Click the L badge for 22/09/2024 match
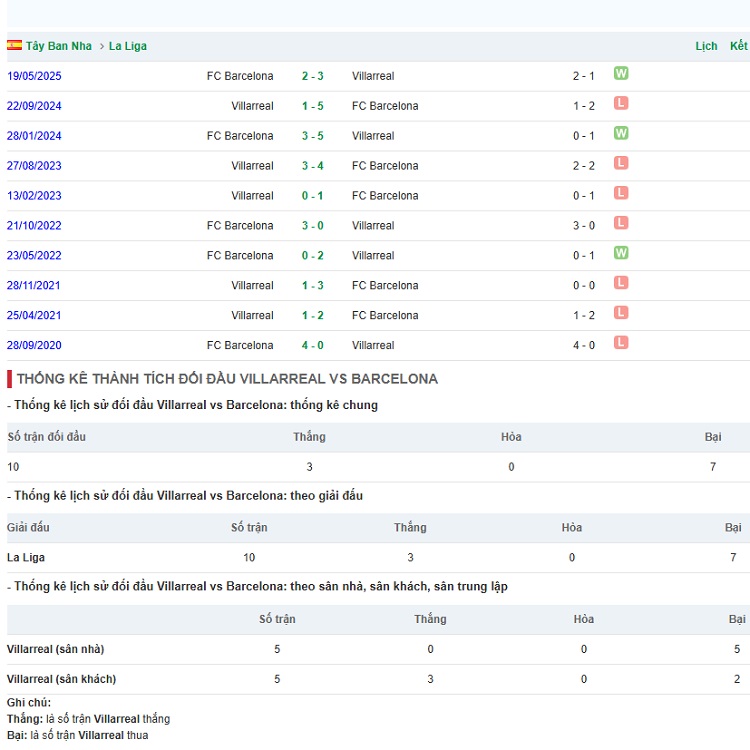Image resolution: width=750 pixels, height=750 pixels. pyautogui.click(x=621, y=103)
